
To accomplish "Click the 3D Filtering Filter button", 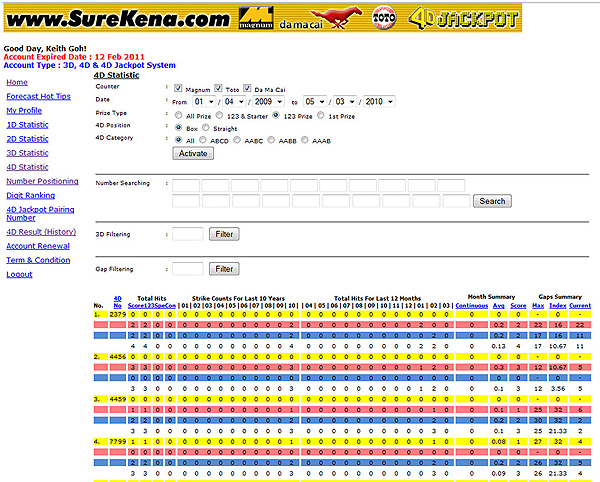I will [x=224, y=234].
